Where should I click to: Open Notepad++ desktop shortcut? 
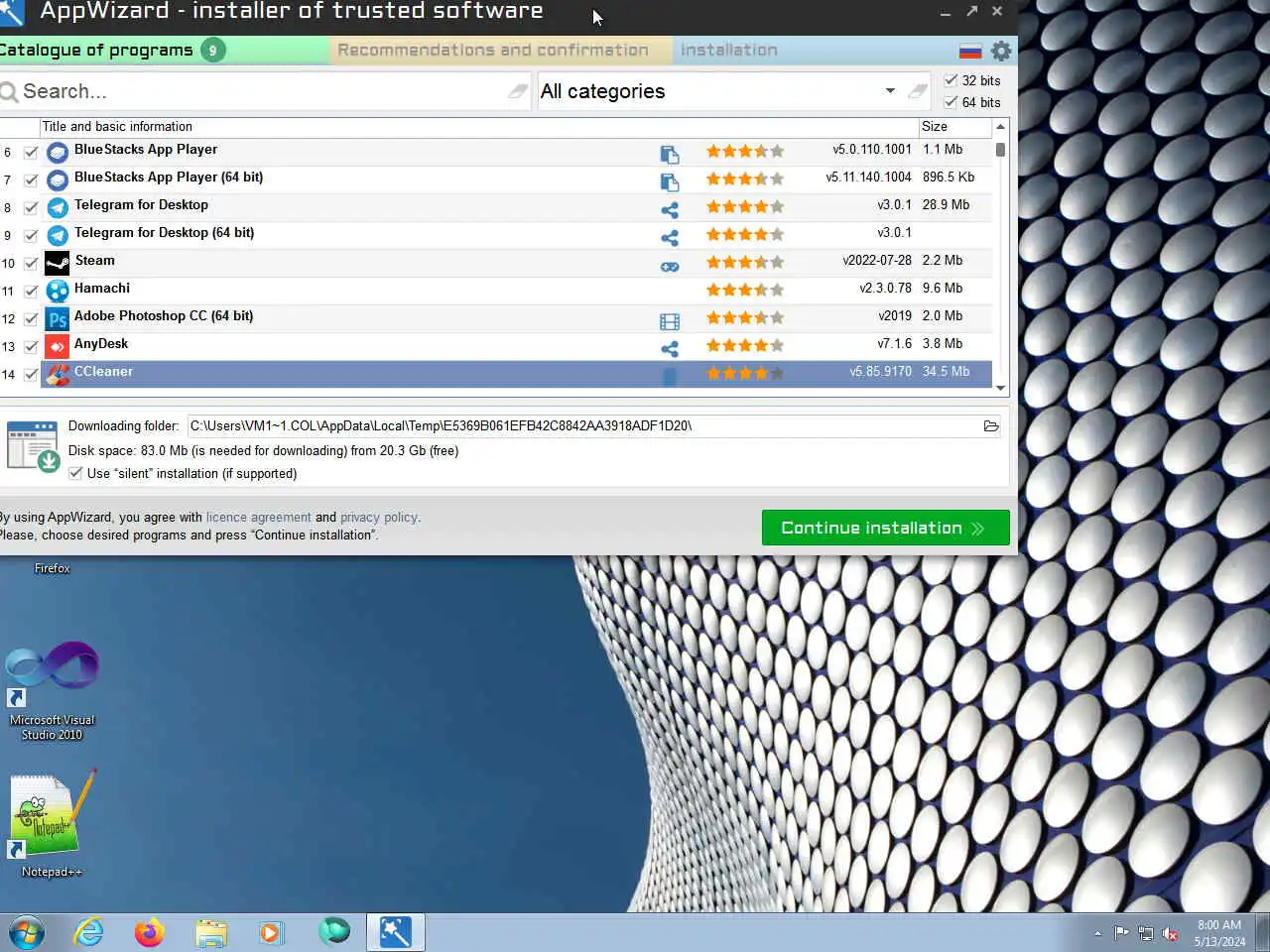click(52, 823)
